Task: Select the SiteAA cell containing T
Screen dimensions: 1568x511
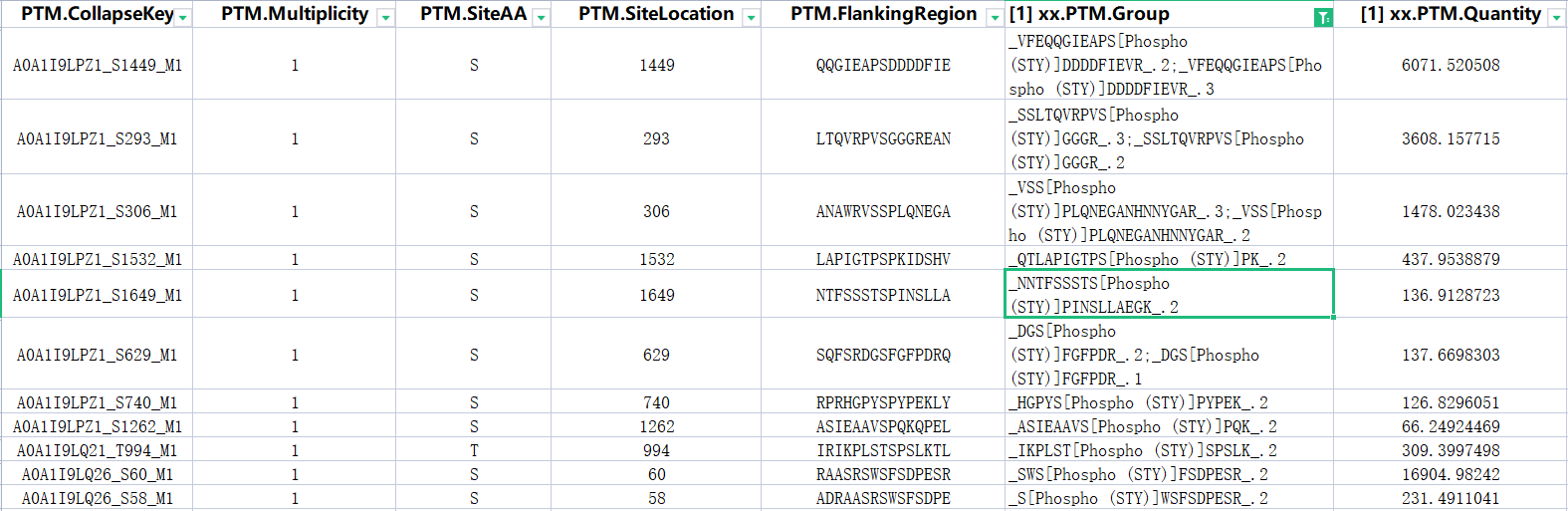Action: click(473, 450)
